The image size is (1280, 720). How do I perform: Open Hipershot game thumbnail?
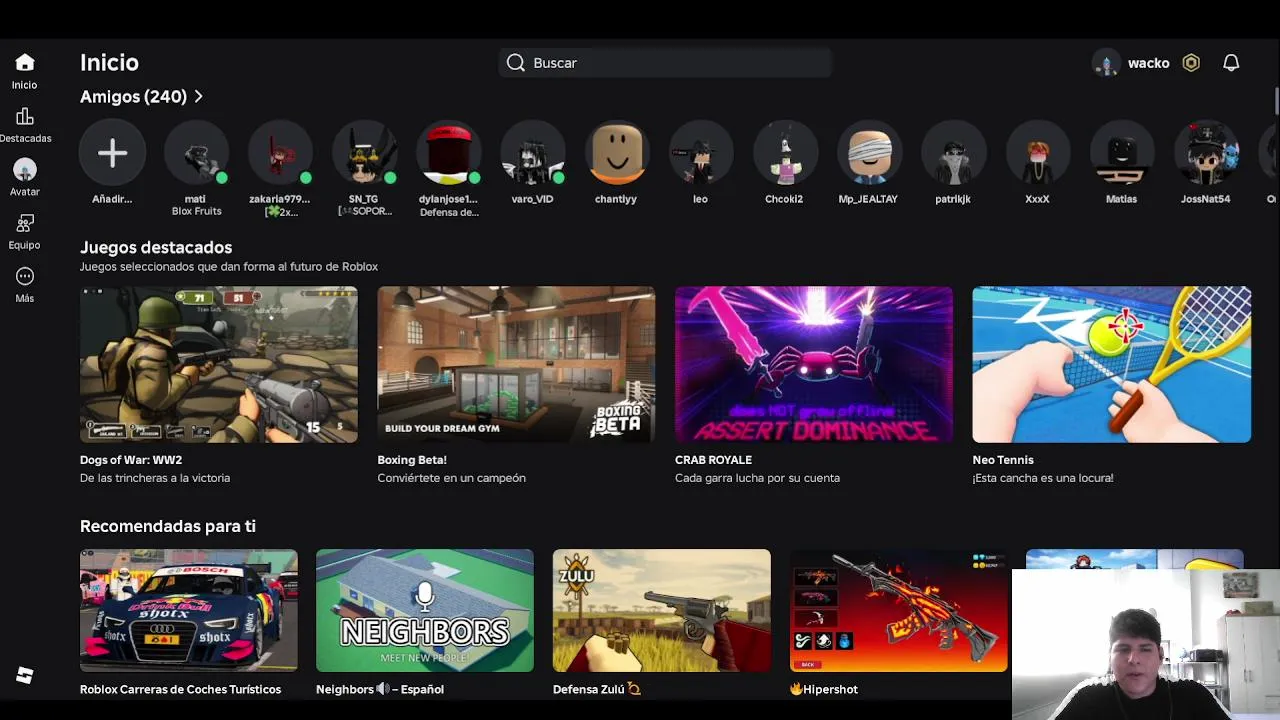pyautogui.click(x=898, y=610)
